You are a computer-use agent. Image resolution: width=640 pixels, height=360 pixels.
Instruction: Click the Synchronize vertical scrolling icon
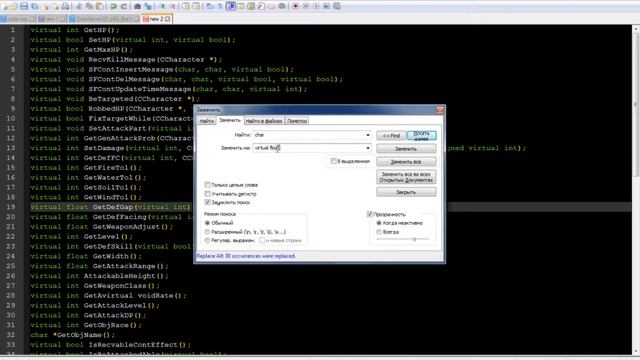point(186,6)
